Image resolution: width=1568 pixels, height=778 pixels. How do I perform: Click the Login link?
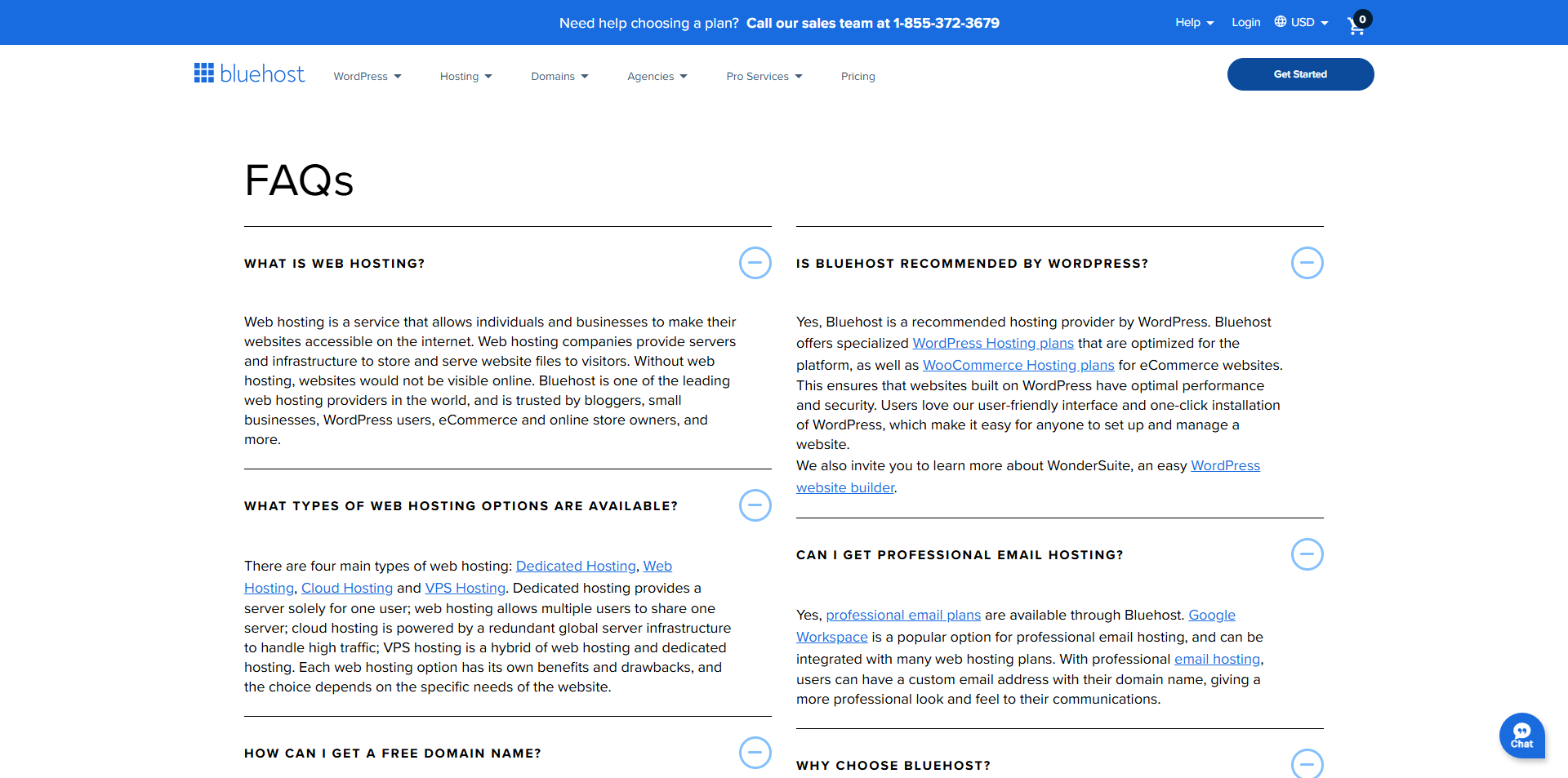pos(1245,23)
